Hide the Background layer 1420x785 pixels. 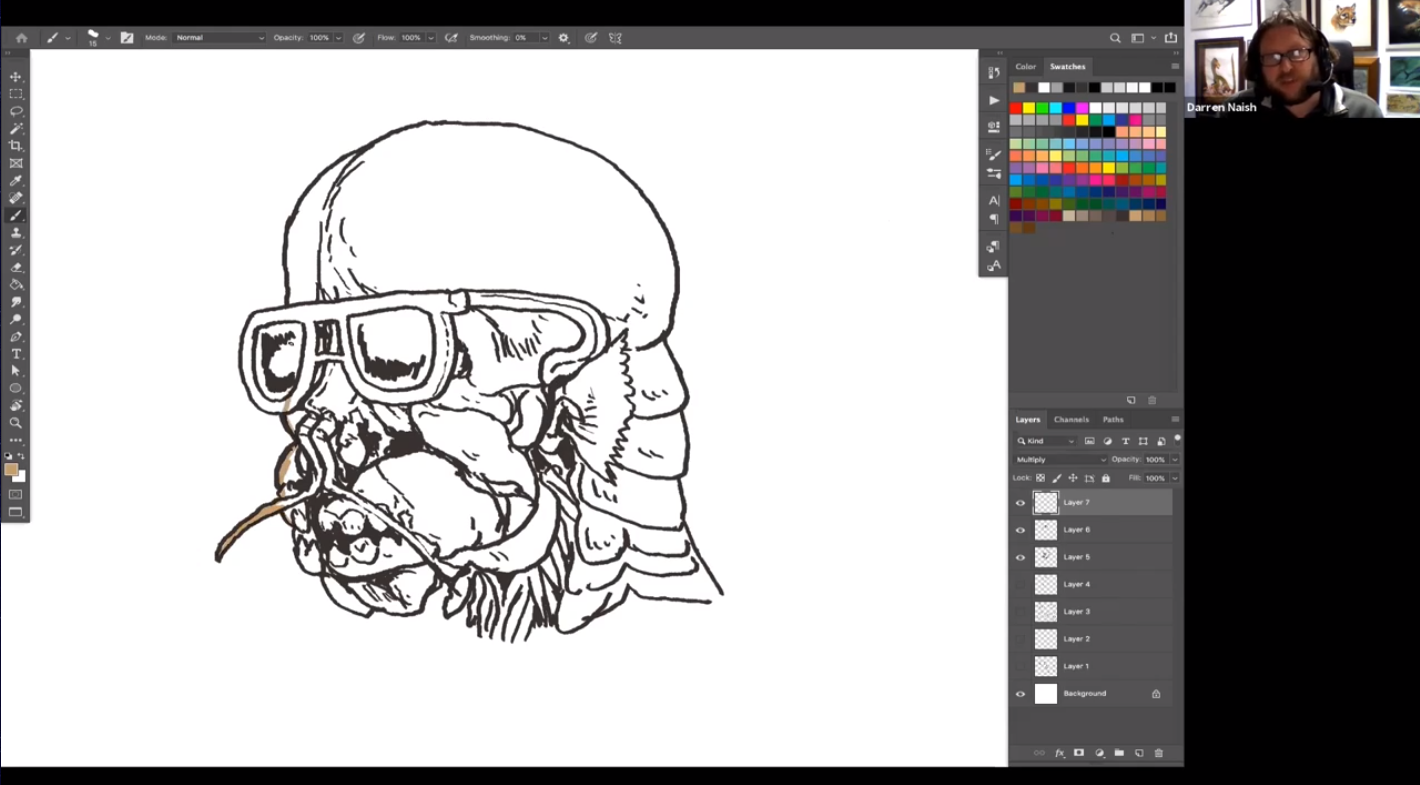[1020, 694]
